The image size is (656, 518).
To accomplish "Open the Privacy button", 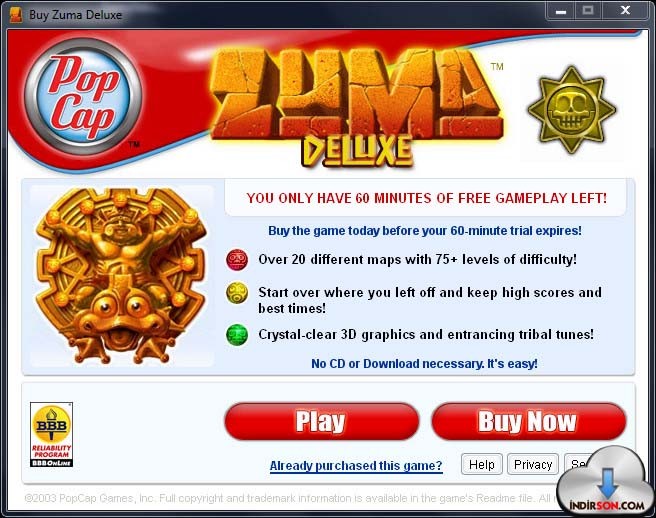I will pos(533,464).
